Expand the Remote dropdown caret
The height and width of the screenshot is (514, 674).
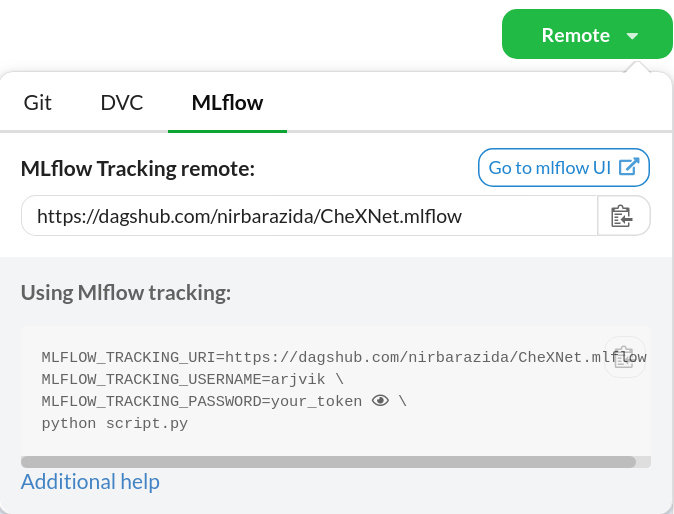(632, 36)
